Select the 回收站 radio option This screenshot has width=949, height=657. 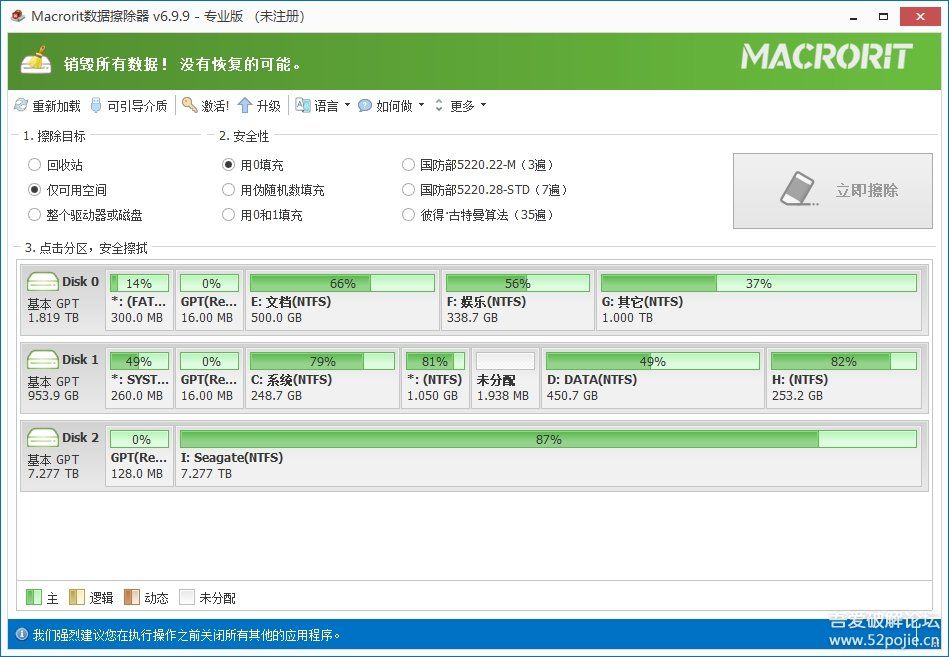coord(35,165)
